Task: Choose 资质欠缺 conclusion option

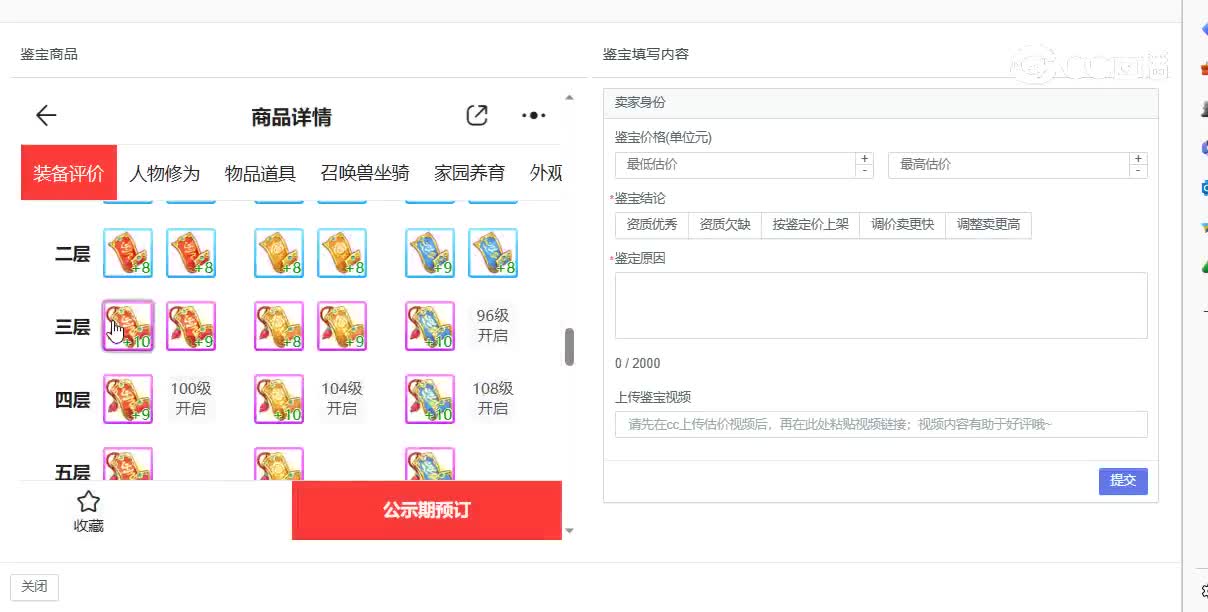Action: coord(725,225)
